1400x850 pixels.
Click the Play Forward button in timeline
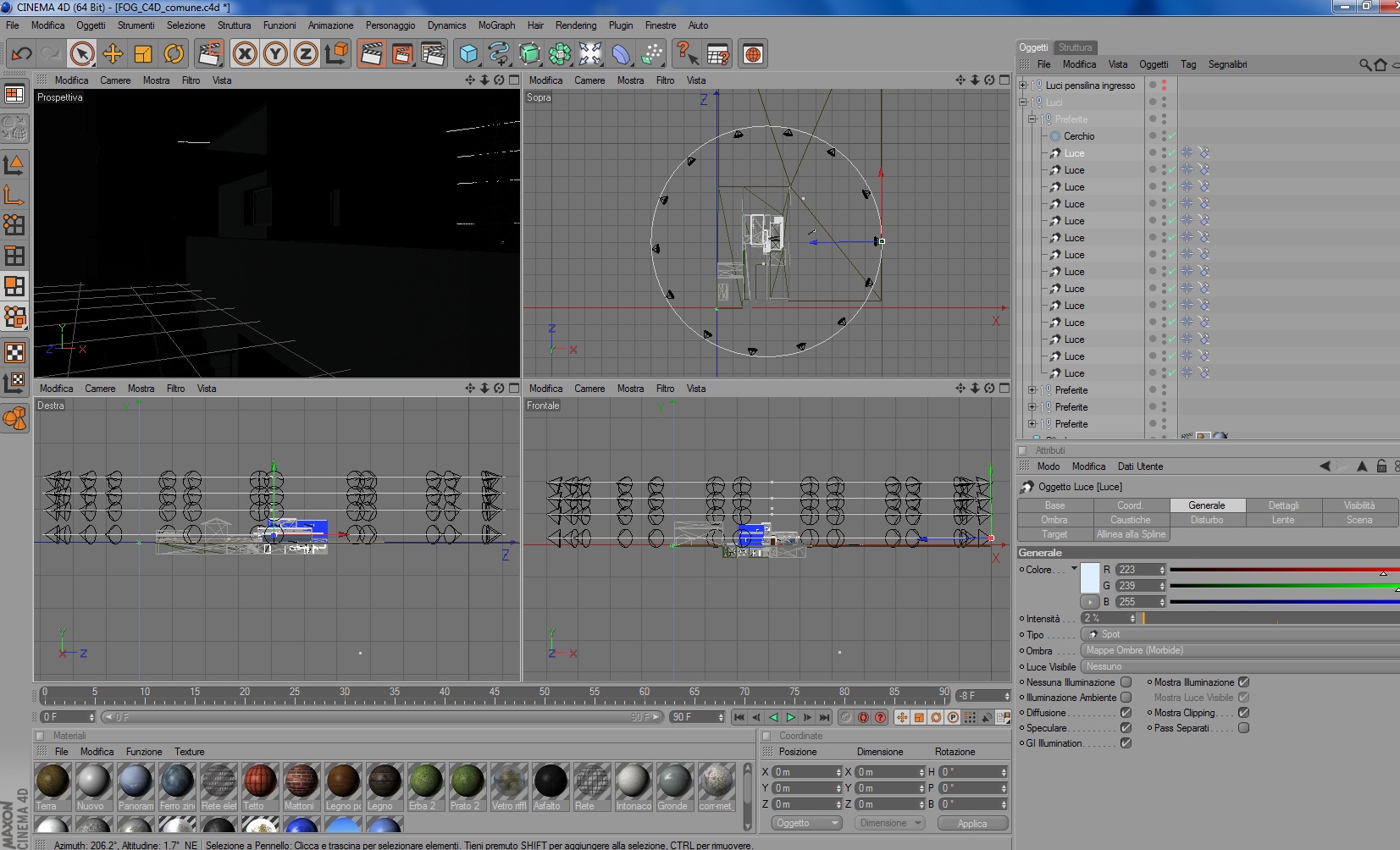[790, 718]
